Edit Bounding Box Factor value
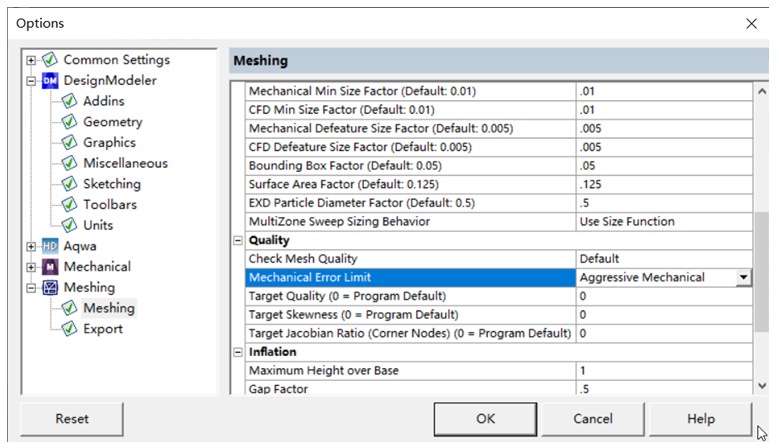 [x=664, y=166]
